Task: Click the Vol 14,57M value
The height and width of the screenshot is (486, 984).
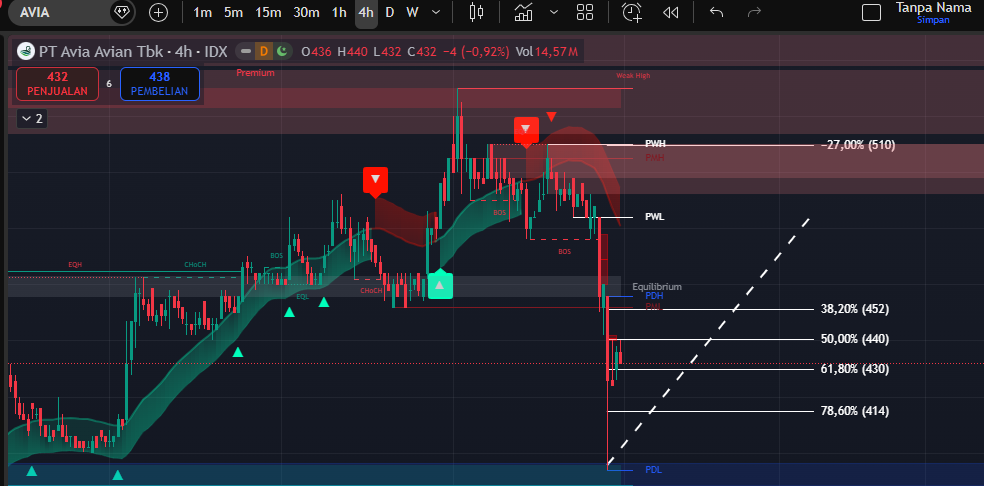Action: click(x=547, y=51)
